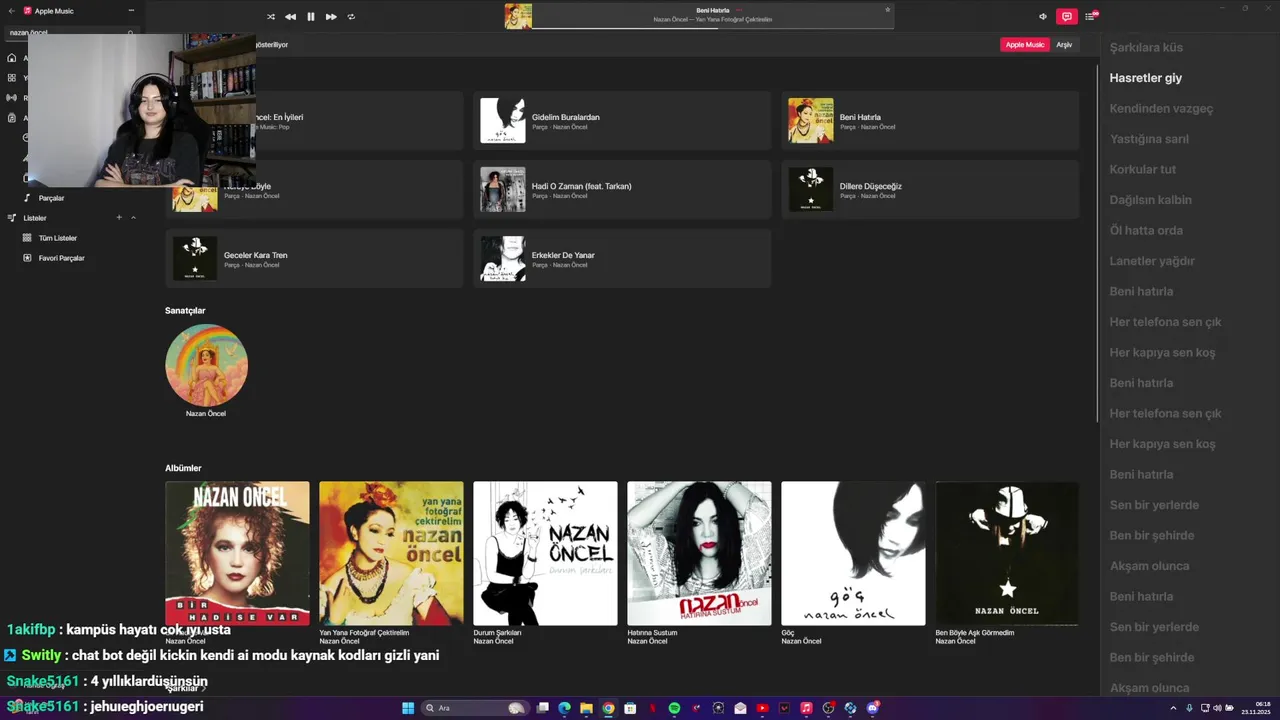Jump to lyric line Korkular tut

point(1142,170)
